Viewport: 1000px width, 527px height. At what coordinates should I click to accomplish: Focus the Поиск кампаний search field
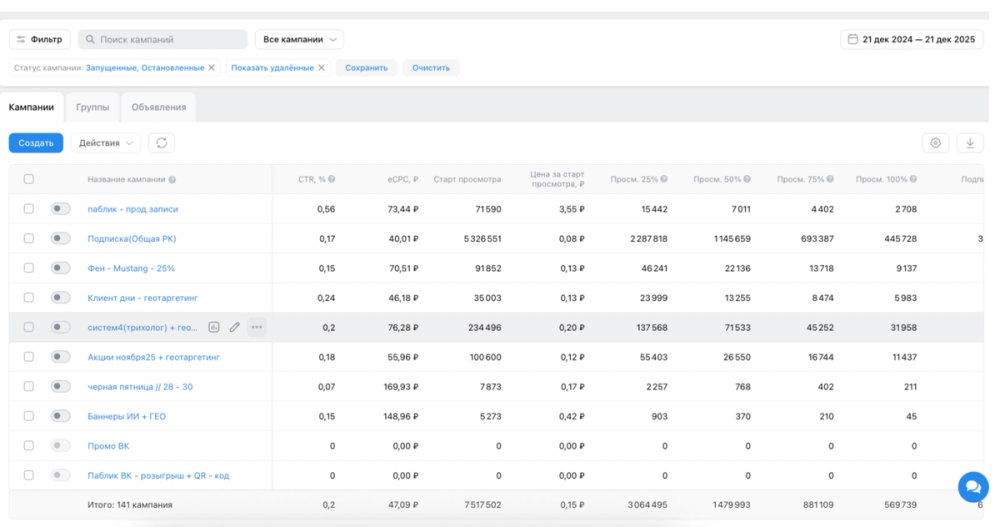[x=163, y=40]
